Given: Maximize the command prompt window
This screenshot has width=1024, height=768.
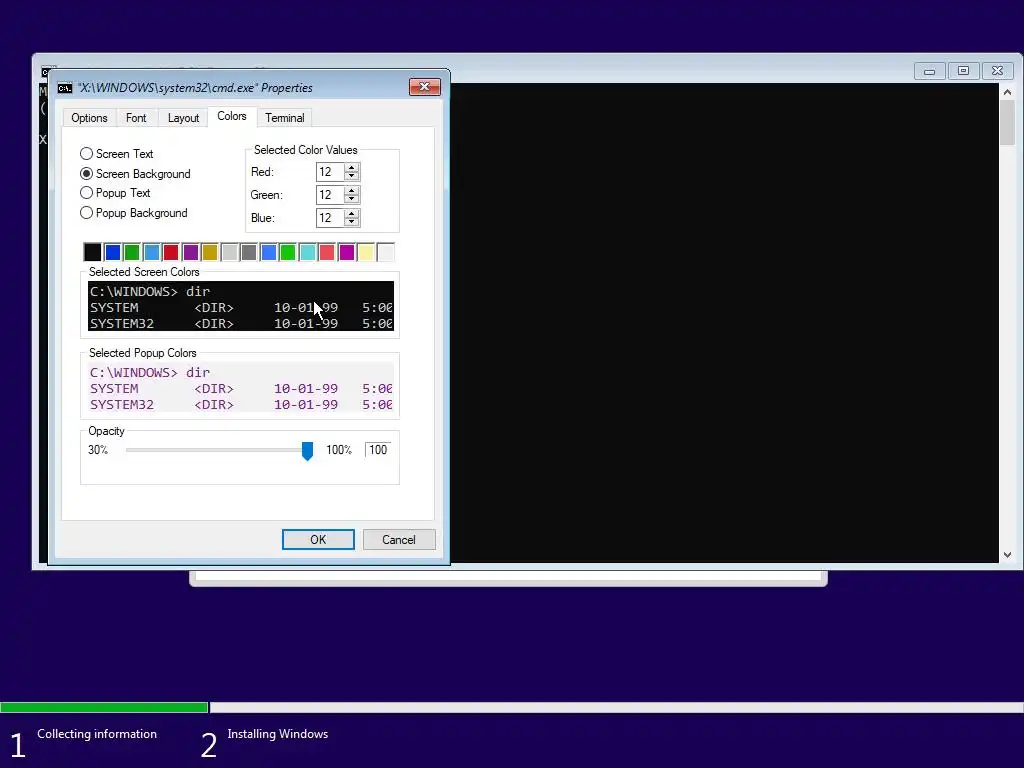Looking at the screenshot, I should (x=963, y=71).
